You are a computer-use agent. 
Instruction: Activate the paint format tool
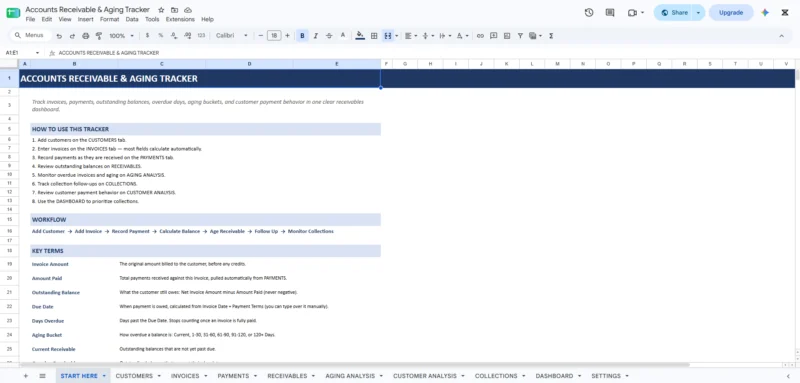pyautogui.click(x=99, y=36)
